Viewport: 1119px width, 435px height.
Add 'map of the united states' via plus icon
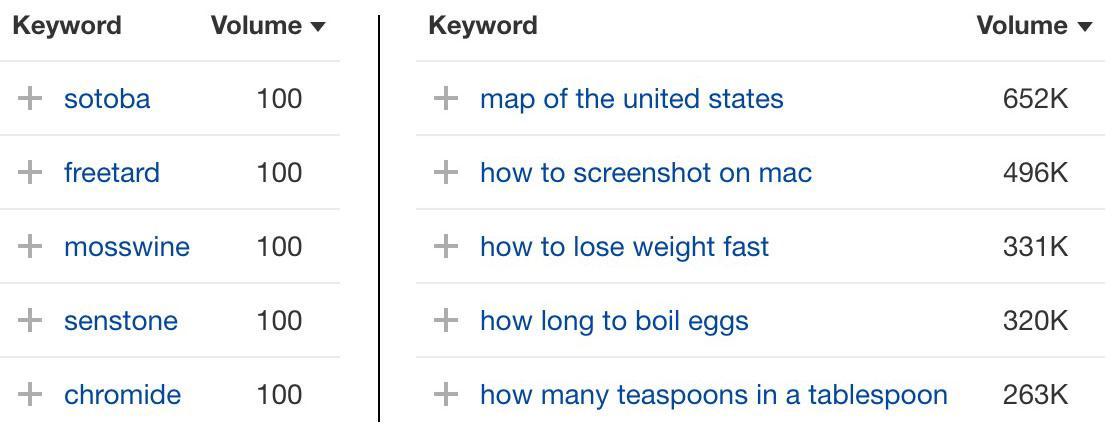pos(446,98)
